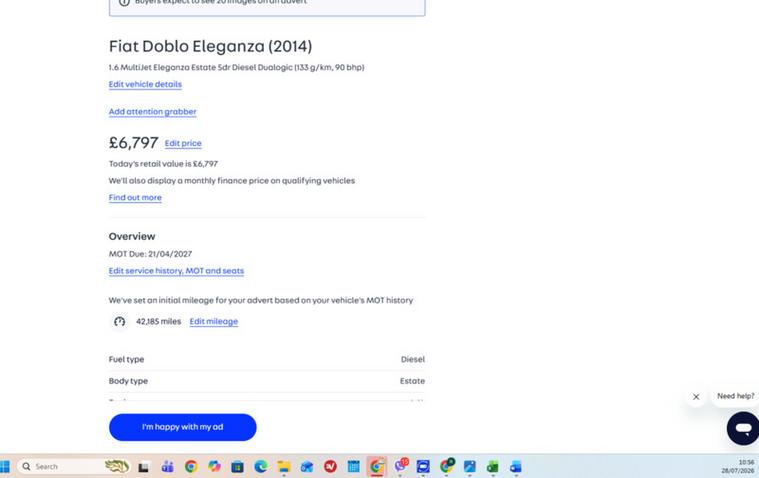The width and height of the screenshot is (759, 478).
Task: Click the £6,797 price text
Action: (134, 143)
